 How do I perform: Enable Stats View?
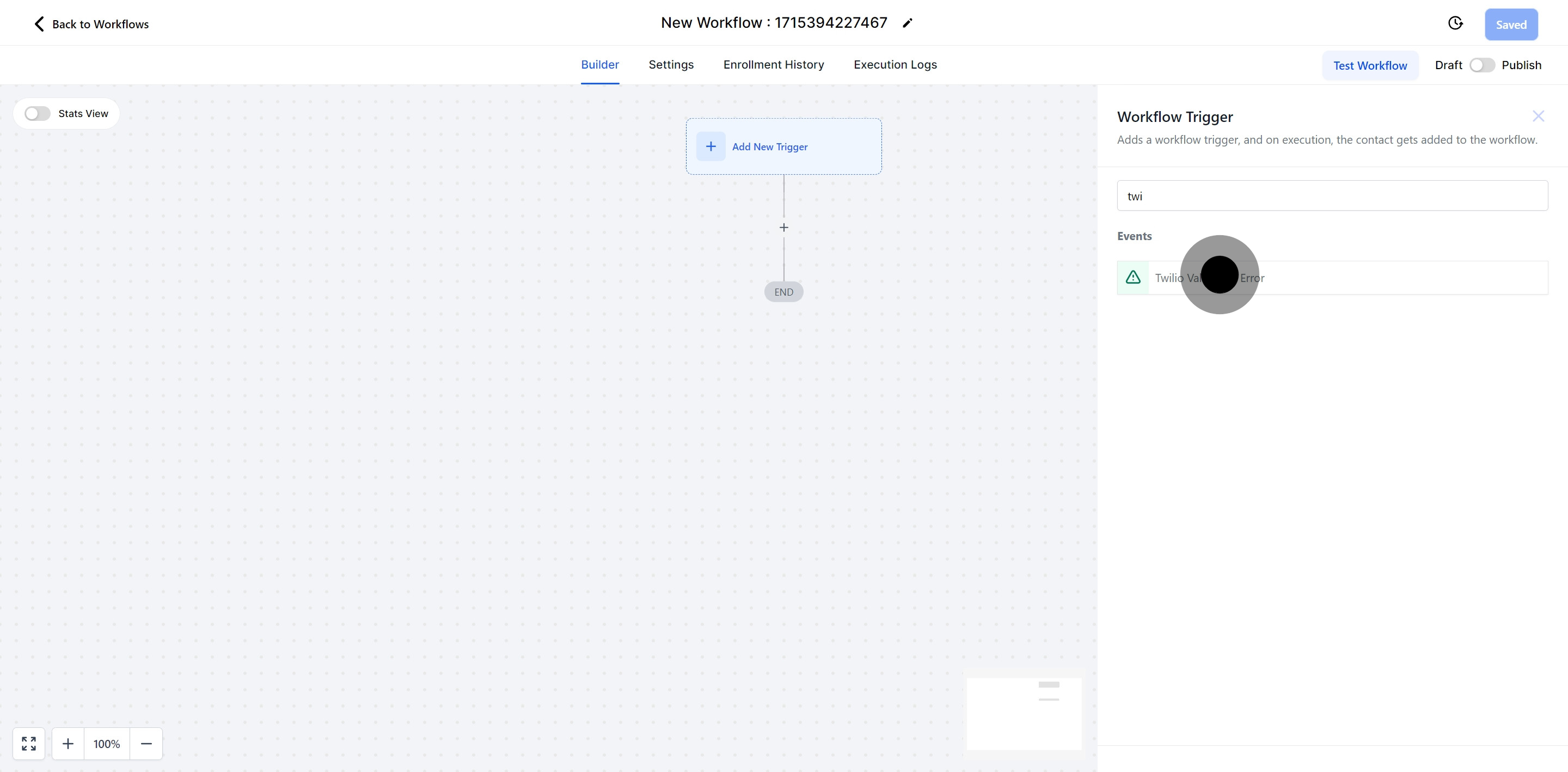click(36, 113)
